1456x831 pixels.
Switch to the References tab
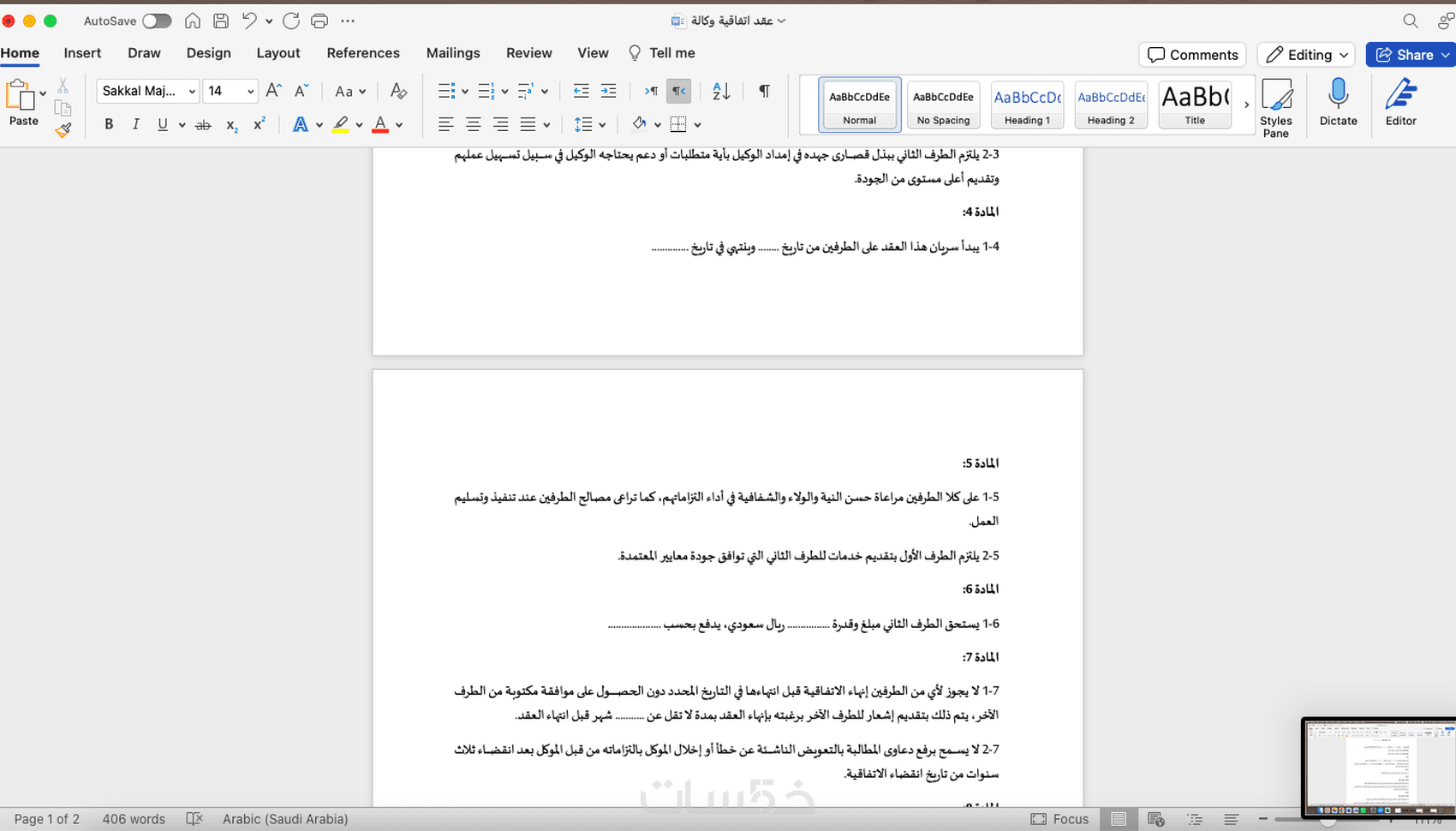[x=363, y=53]
